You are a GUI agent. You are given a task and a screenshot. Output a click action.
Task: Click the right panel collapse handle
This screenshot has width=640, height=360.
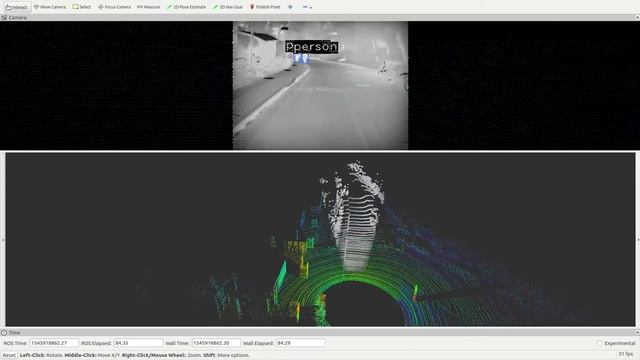point(638,240)
